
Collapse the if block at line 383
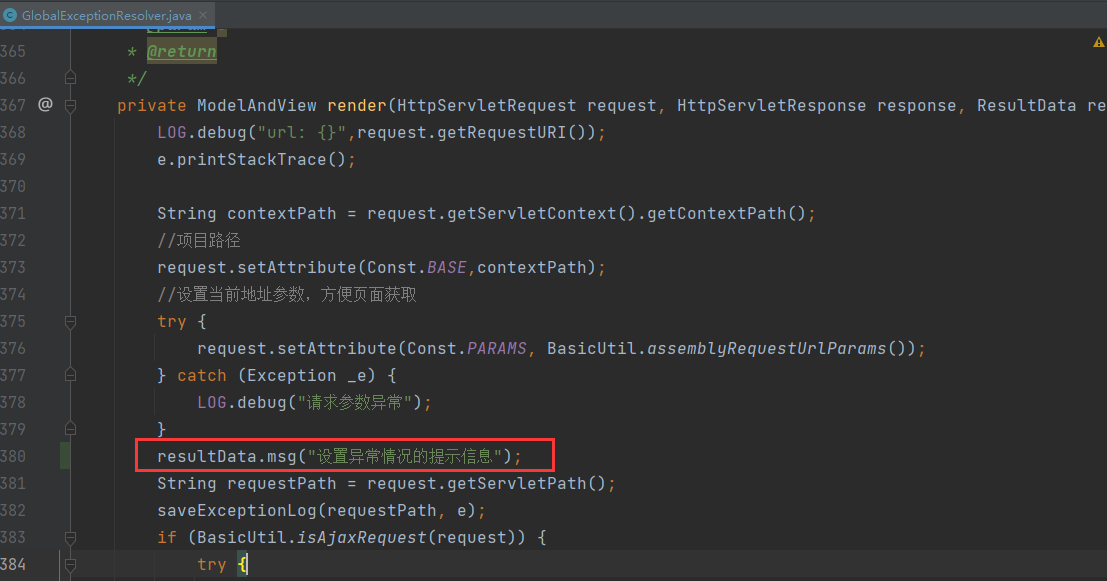(x=70, y=537)
